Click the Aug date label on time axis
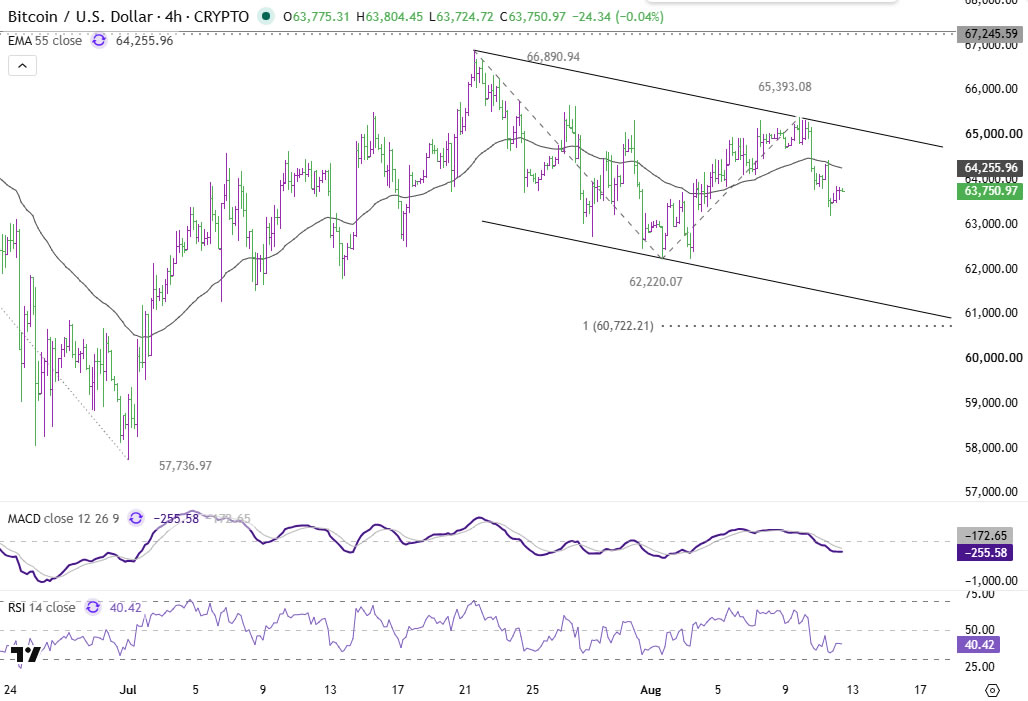This screenshot has width=1028, height=701. tap(650, 690)
